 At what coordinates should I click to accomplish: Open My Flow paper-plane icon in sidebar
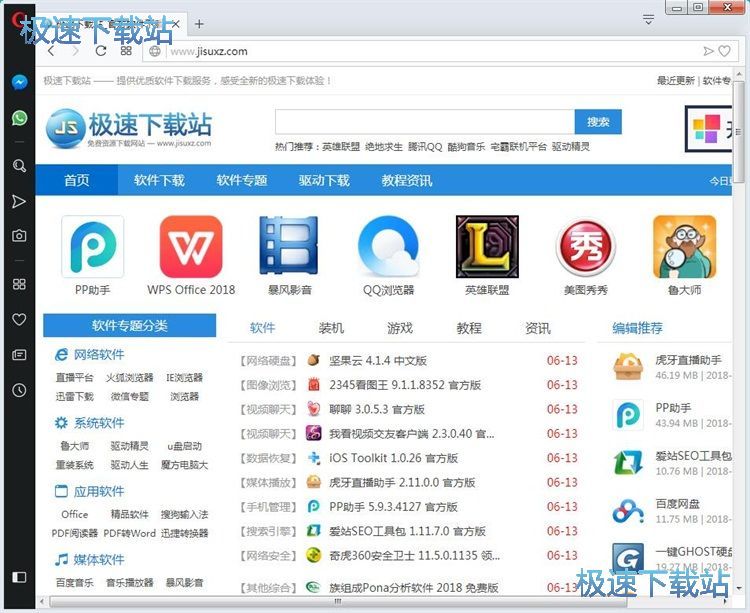[19, 202]
